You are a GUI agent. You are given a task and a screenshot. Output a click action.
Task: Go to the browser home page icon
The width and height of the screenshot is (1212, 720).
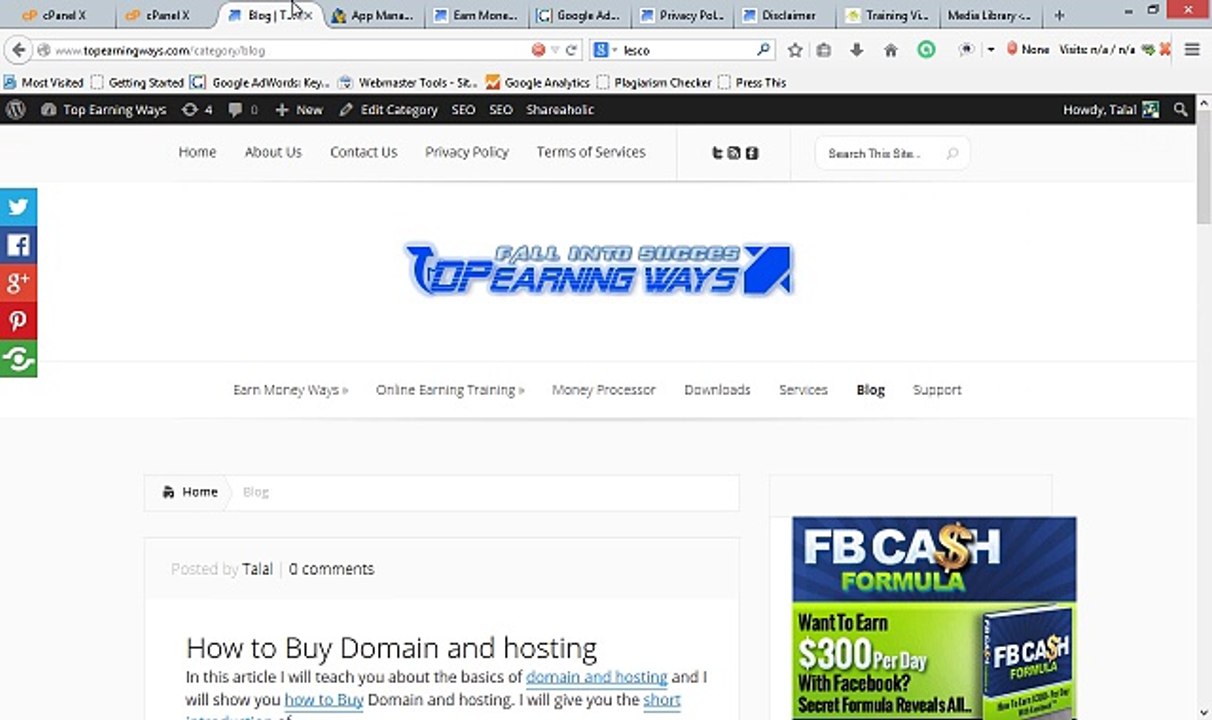pos(890,50)
